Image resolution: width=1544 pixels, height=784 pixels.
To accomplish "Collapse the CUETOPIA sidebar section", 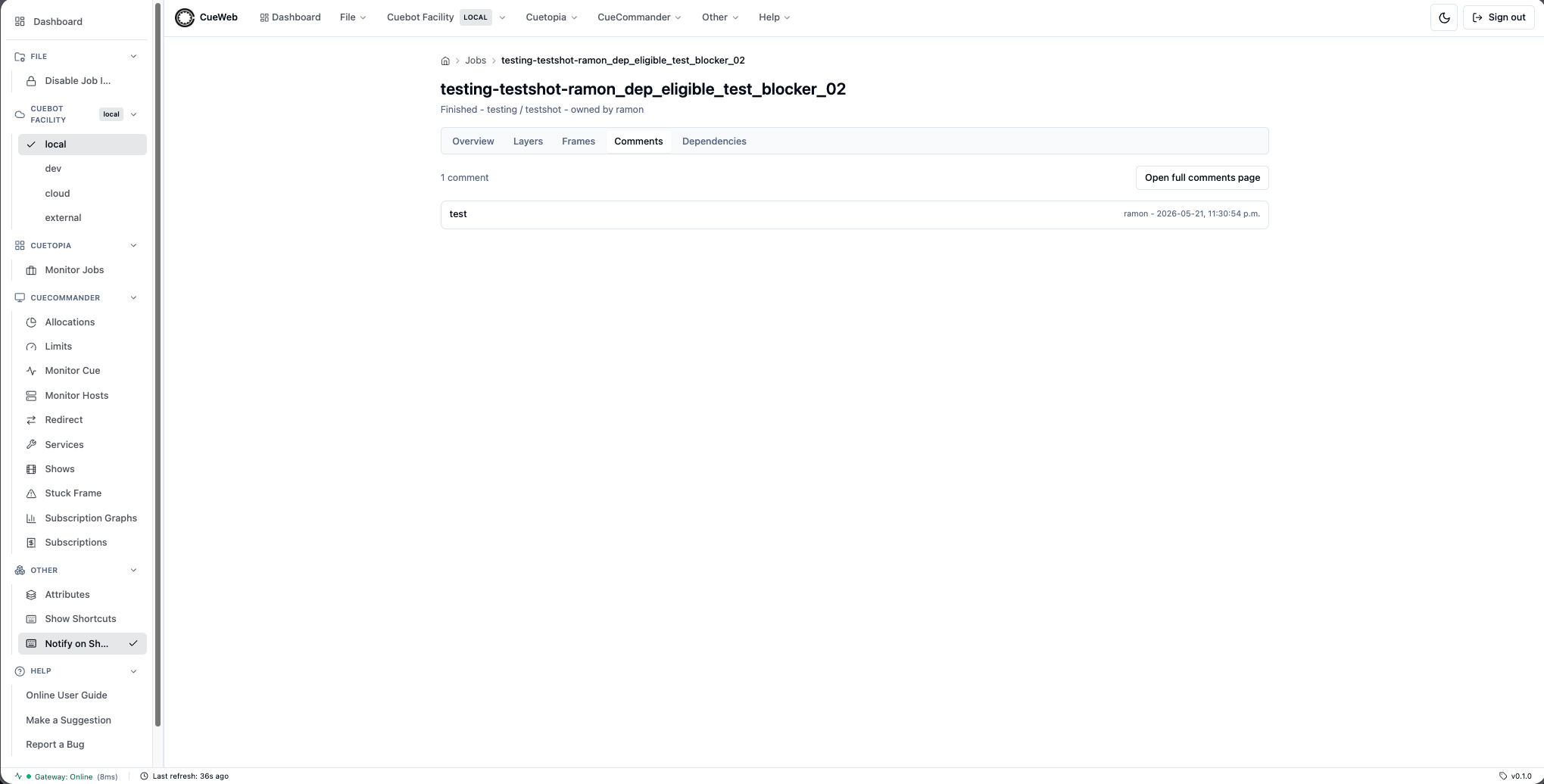I will [x=133, y=246].
